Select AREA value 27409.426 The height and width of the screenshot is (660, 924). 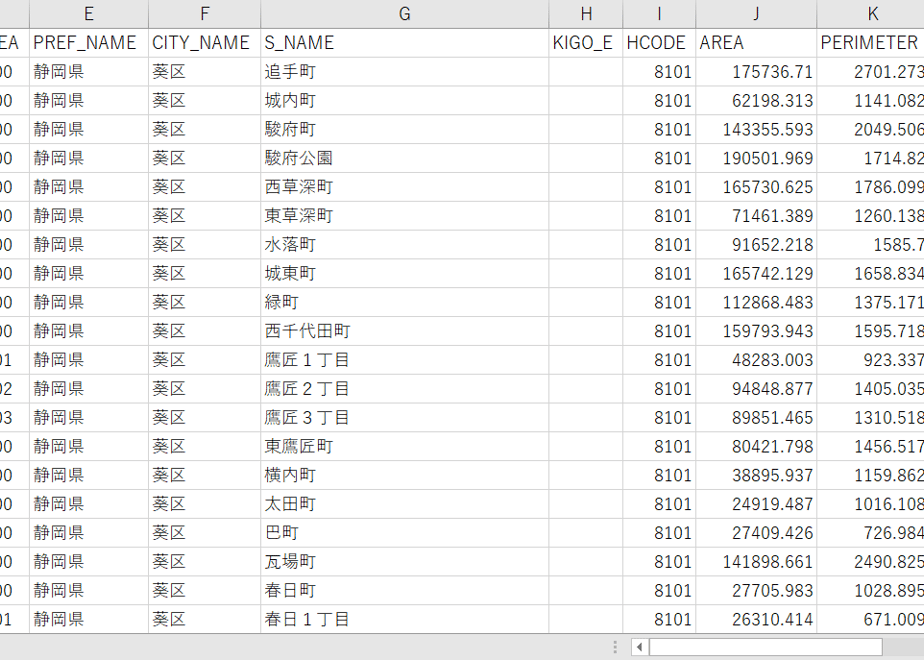[756, 533]
